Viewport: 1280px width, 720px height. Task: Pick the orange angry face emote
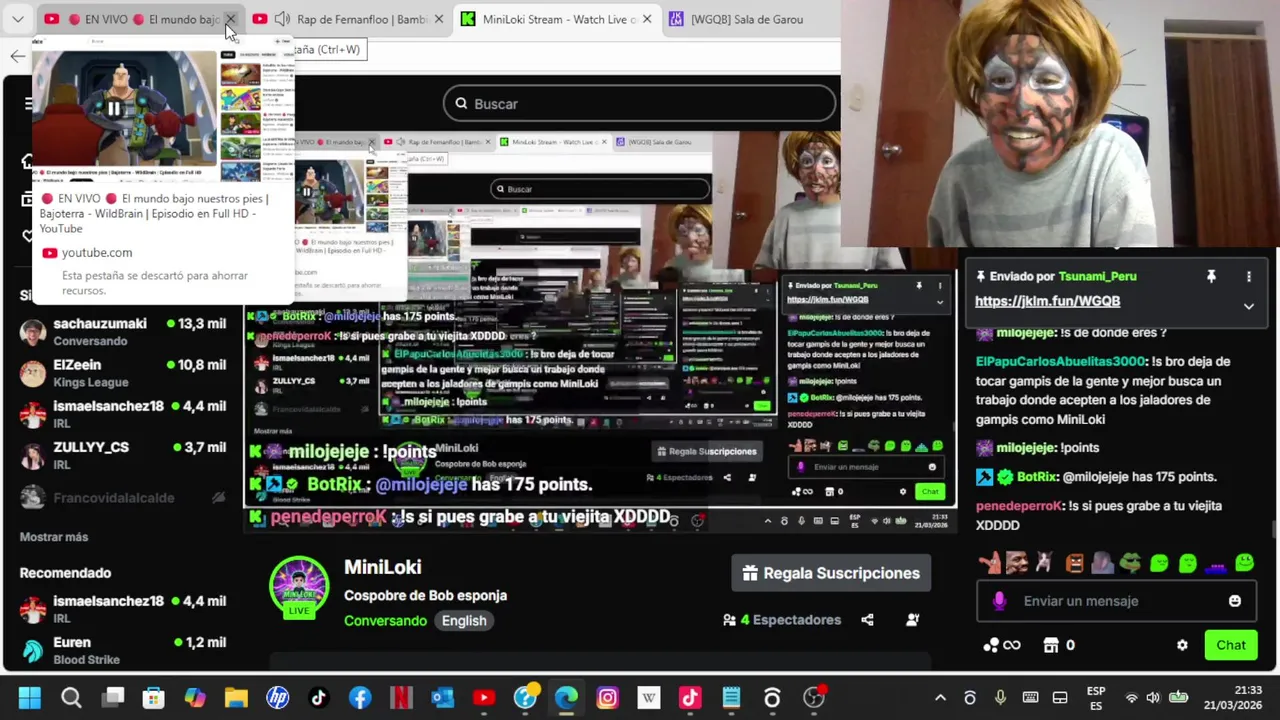click(x=1074, y=563)
